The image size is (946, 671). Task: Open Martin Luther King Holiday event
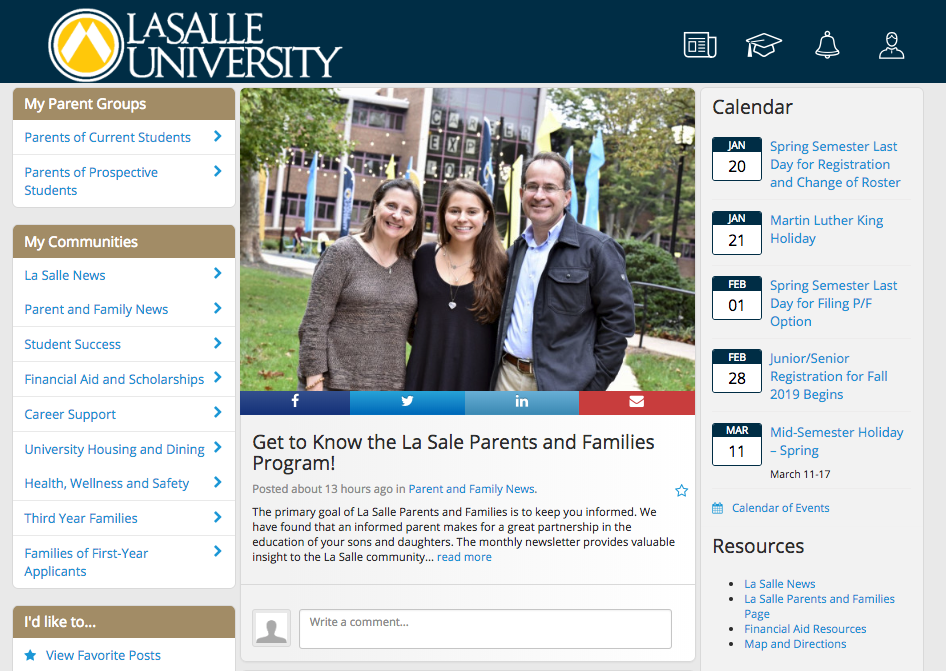coord(827,229)
